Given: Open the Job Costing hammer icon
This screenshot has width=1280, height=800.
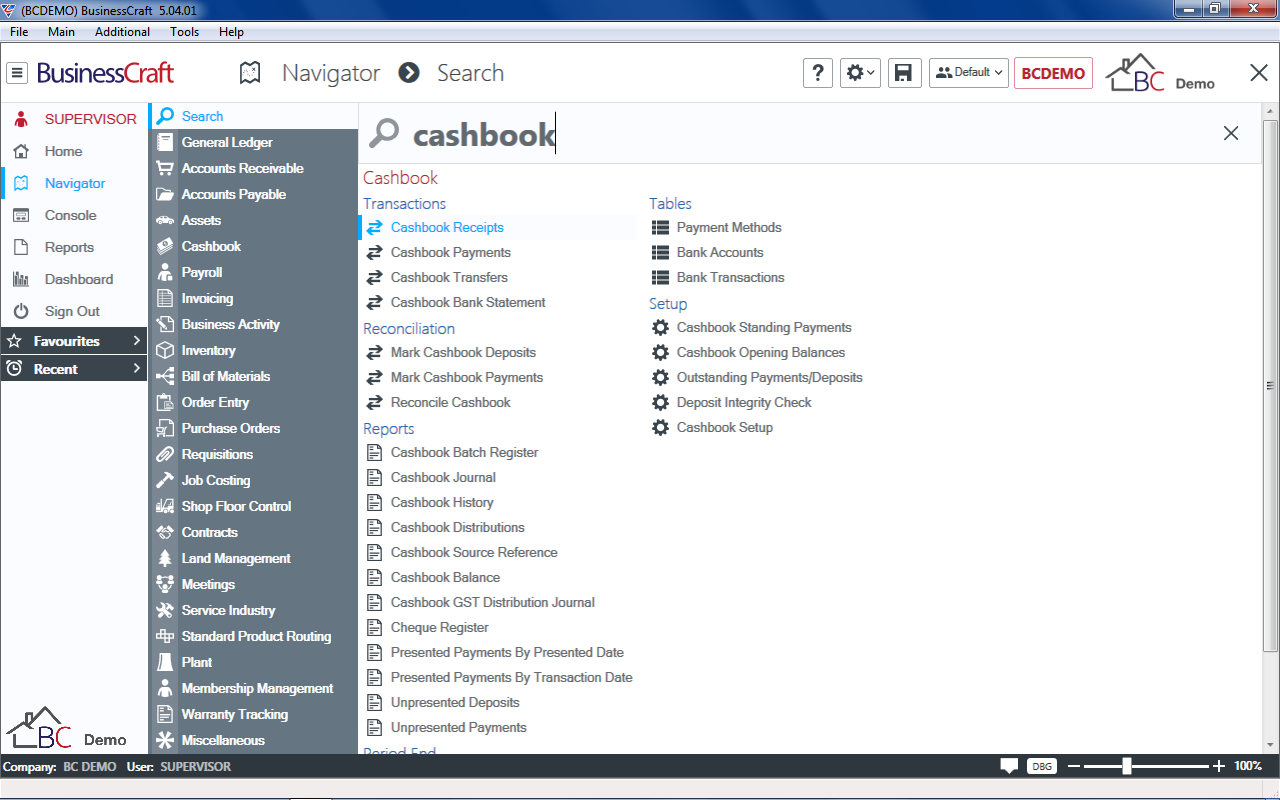Looking at the screenshot, I should pyautogui.click(x=165, y=480).
